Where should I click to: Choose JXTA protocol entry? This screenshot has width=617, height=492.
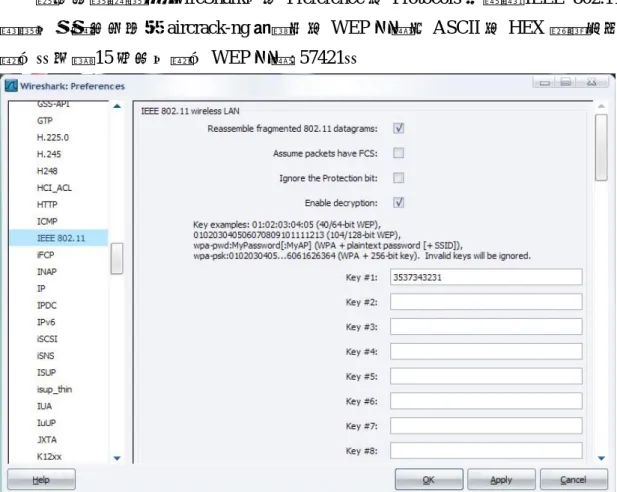[47, 440]
